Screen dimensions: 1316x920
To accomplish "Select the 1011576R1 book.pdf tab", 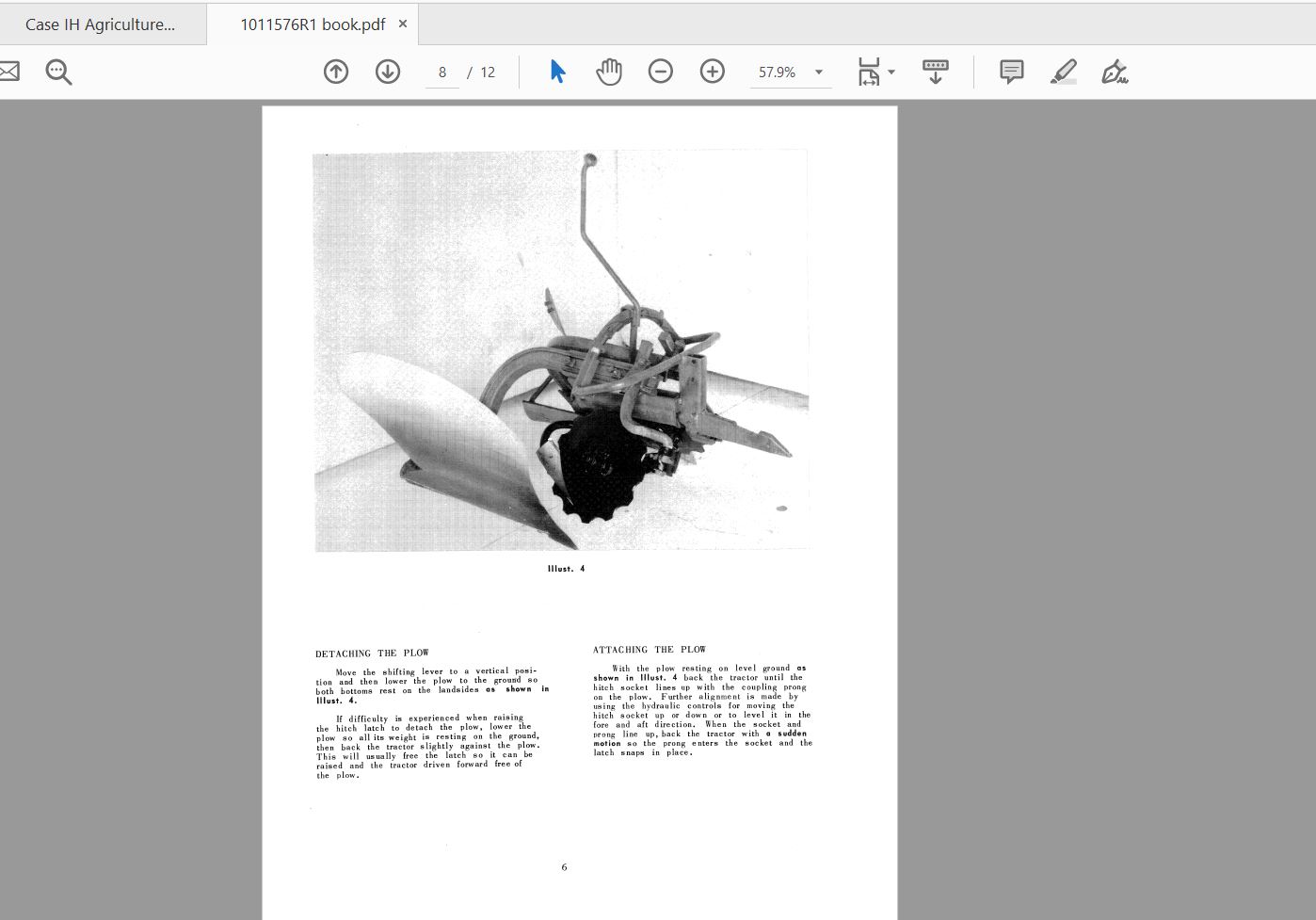I will tap(312, 24).
